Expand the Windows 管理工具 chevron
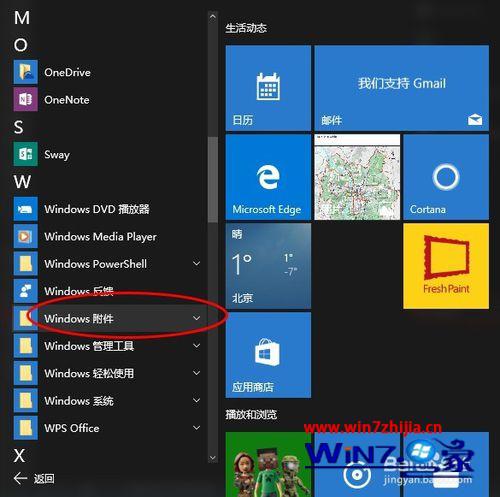The height and width of the screenshot is (497, 500). click(197, 345)
